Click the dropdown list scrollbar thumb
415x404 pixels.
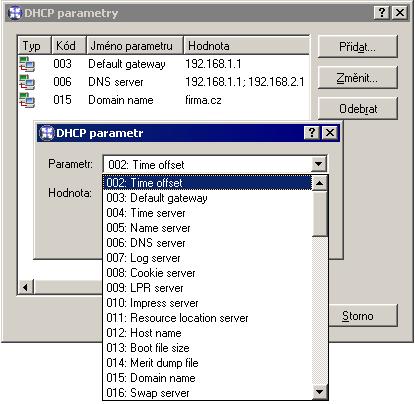[x=319, y=213]
